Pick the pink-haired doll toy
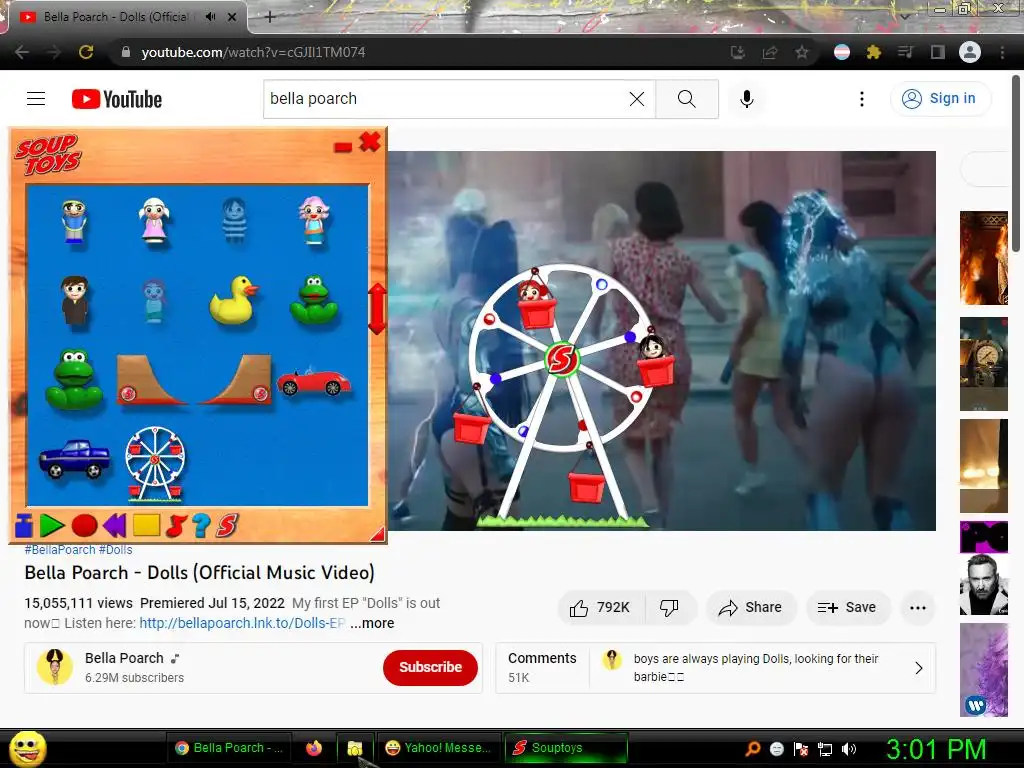The height and width of the screenshot is (768, 1024). [314, 220]
